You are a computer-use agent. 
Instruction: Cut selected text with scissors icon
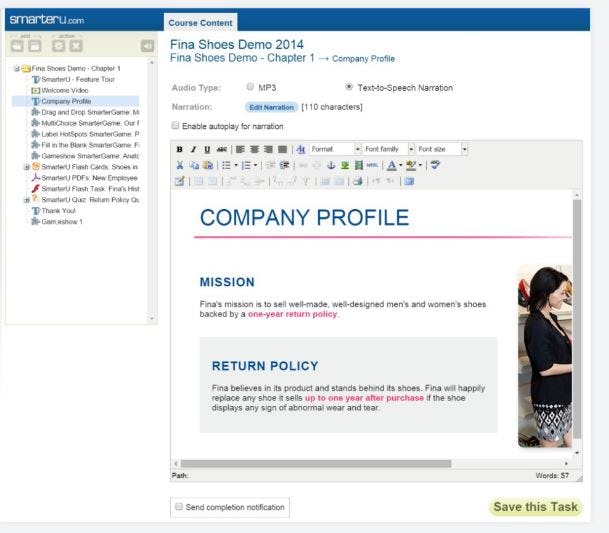(x=180, y=165)
